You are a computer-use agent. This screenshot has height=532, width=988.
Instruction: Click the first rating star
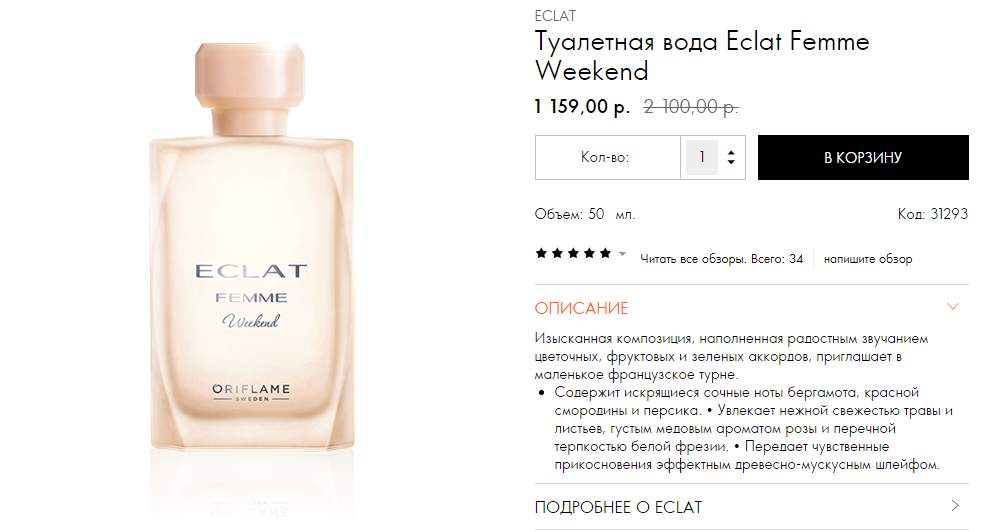(x=541, y=253)
